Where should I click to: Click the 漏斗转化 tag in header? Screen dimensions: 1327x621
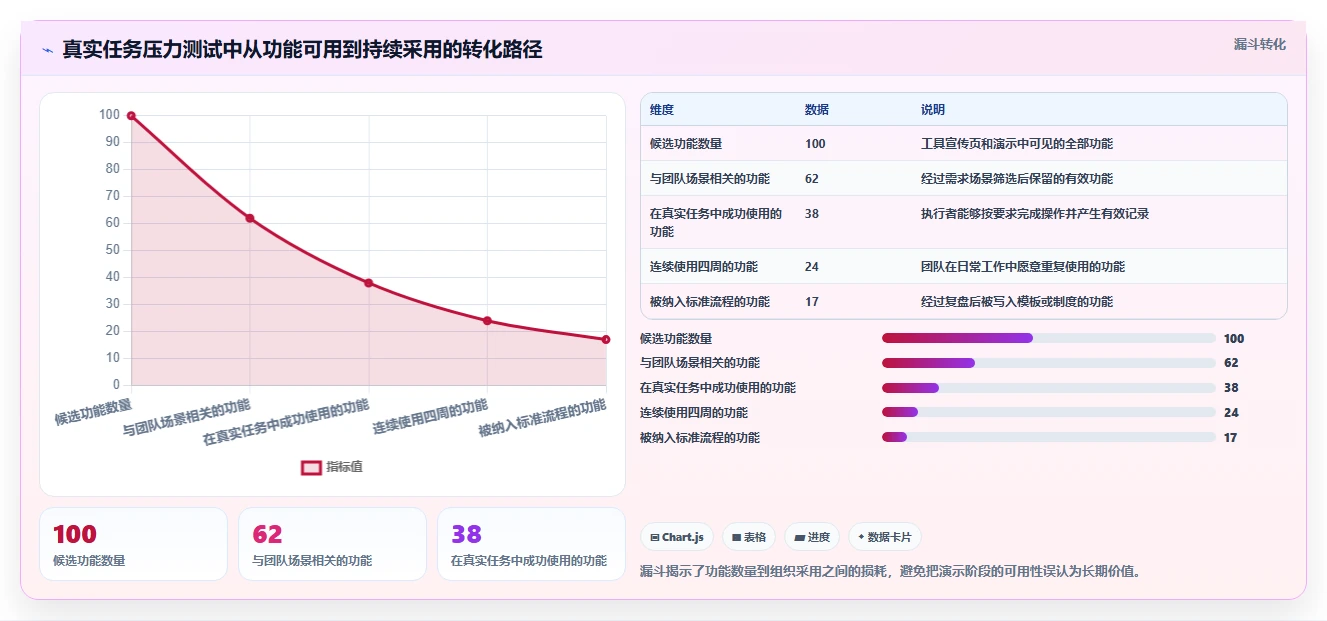(x=1259, y=44)
